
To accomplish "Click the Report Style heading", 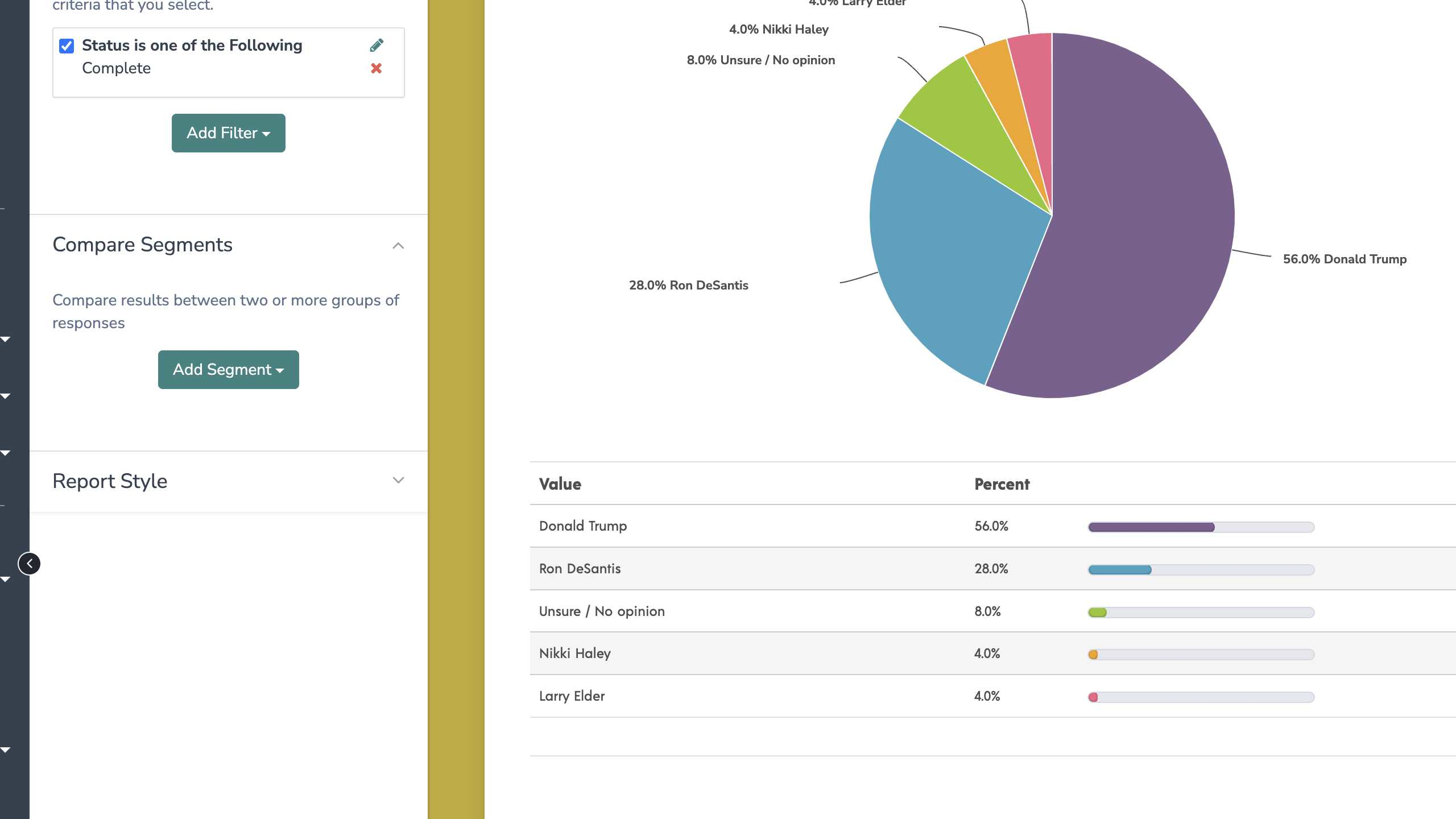I will point(110,481).
